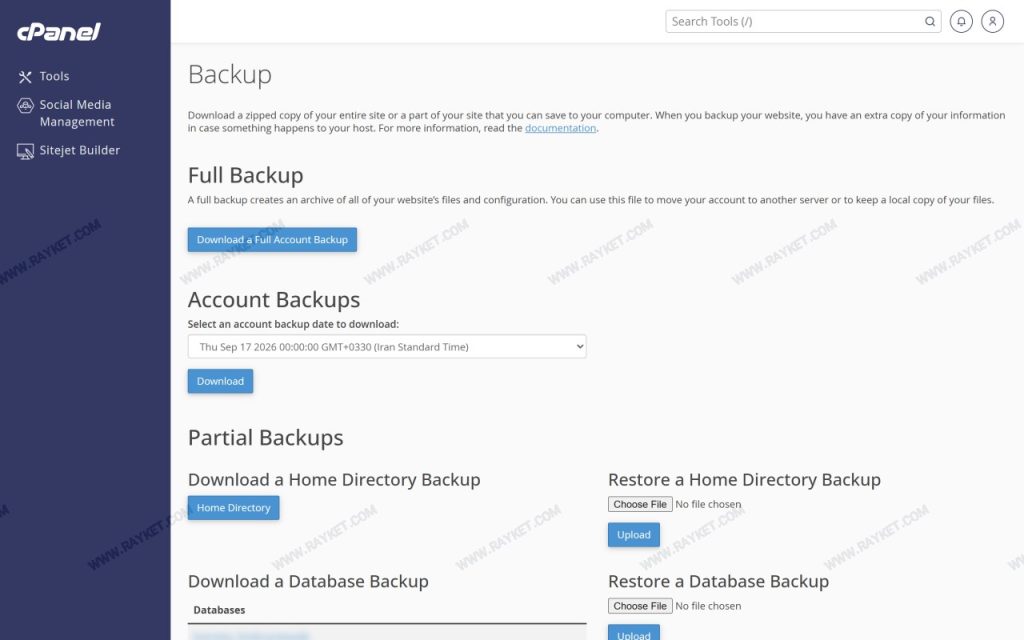This screenshot has height=640, width=1024.
Task: Click the Home Directory backup button
Action: tap(233, 508)
